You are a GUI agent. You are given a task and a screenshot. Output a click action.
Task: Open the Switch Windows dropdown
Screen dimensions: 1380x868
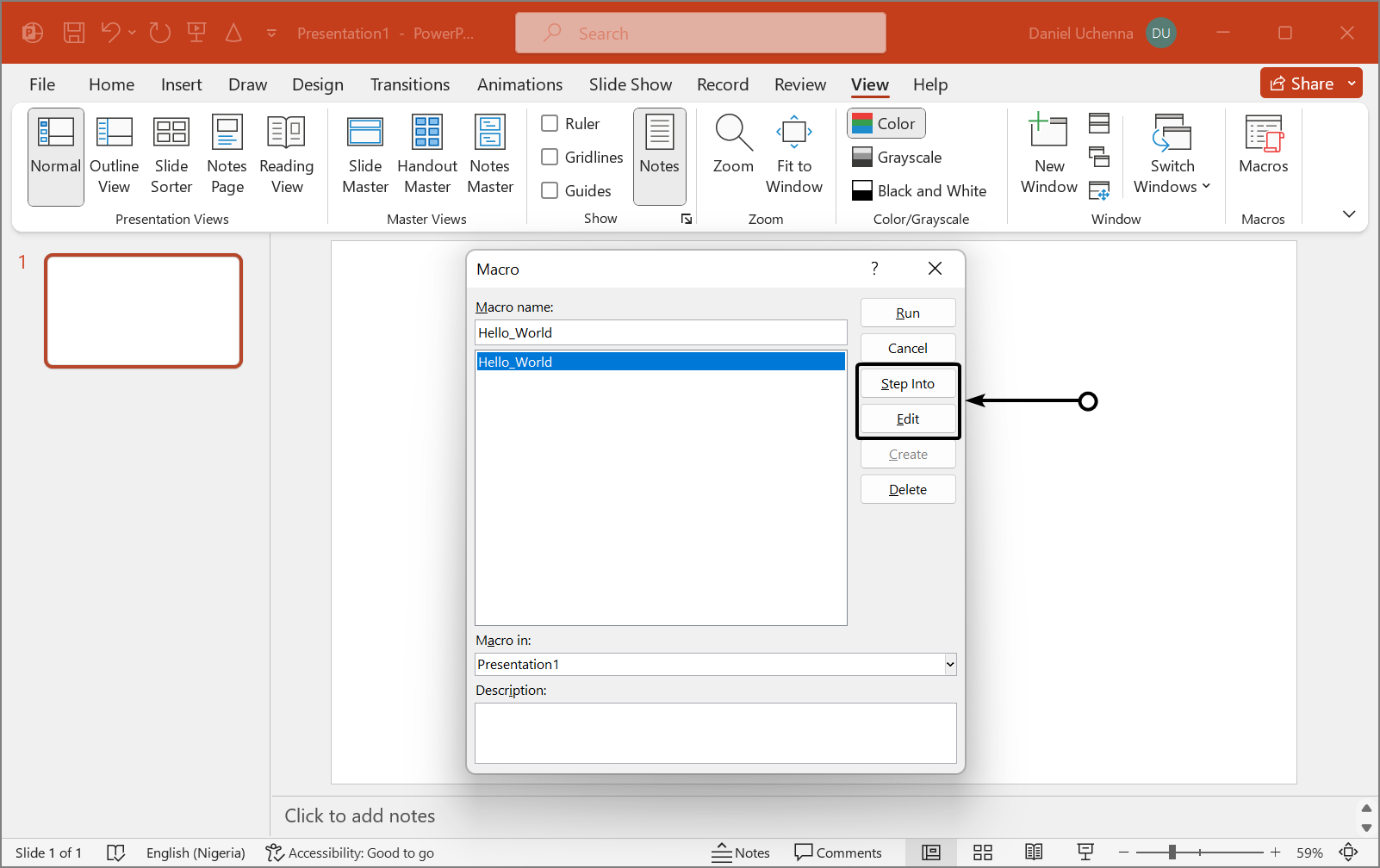[1172, 156]
